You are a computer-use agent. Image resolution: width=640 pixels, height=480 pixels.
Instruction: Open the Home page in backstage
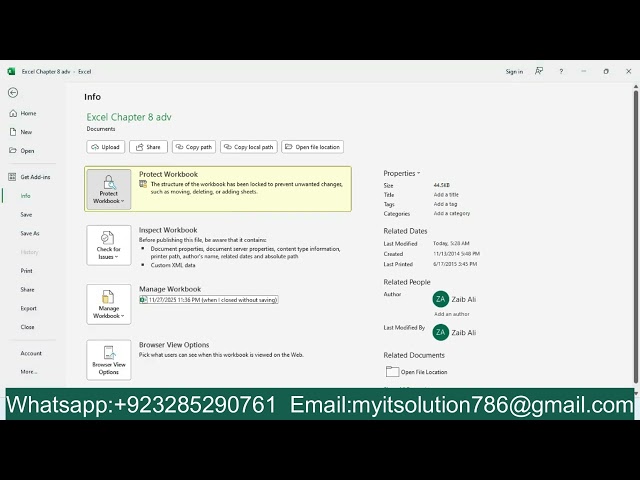click(28, 113)
